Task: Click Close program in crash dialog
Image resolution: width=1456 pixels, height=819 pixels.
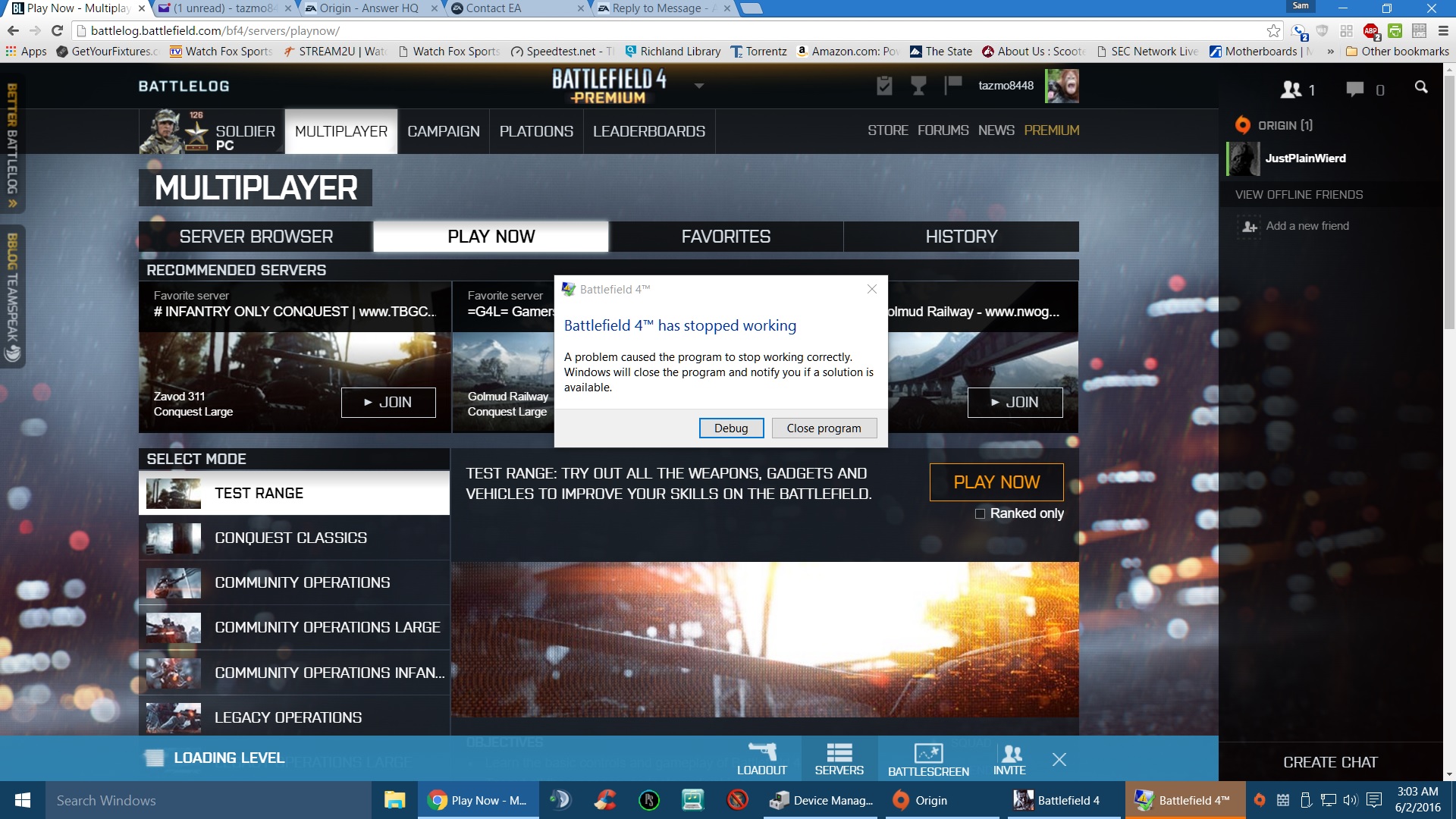Action: [824, 428]
